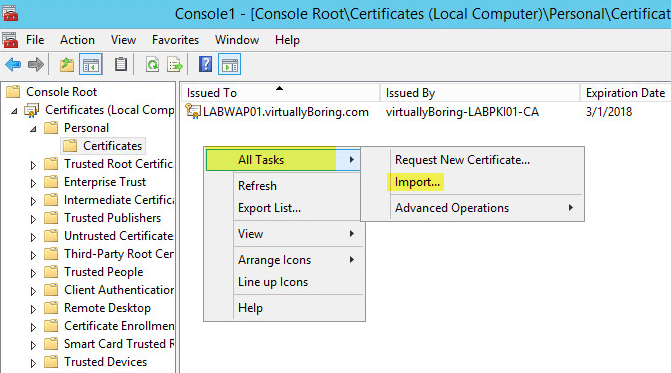The height and width of the screenshot is (373, 671).
Task: Click the blue Help question-mark icon
Action: click(205, 65)
